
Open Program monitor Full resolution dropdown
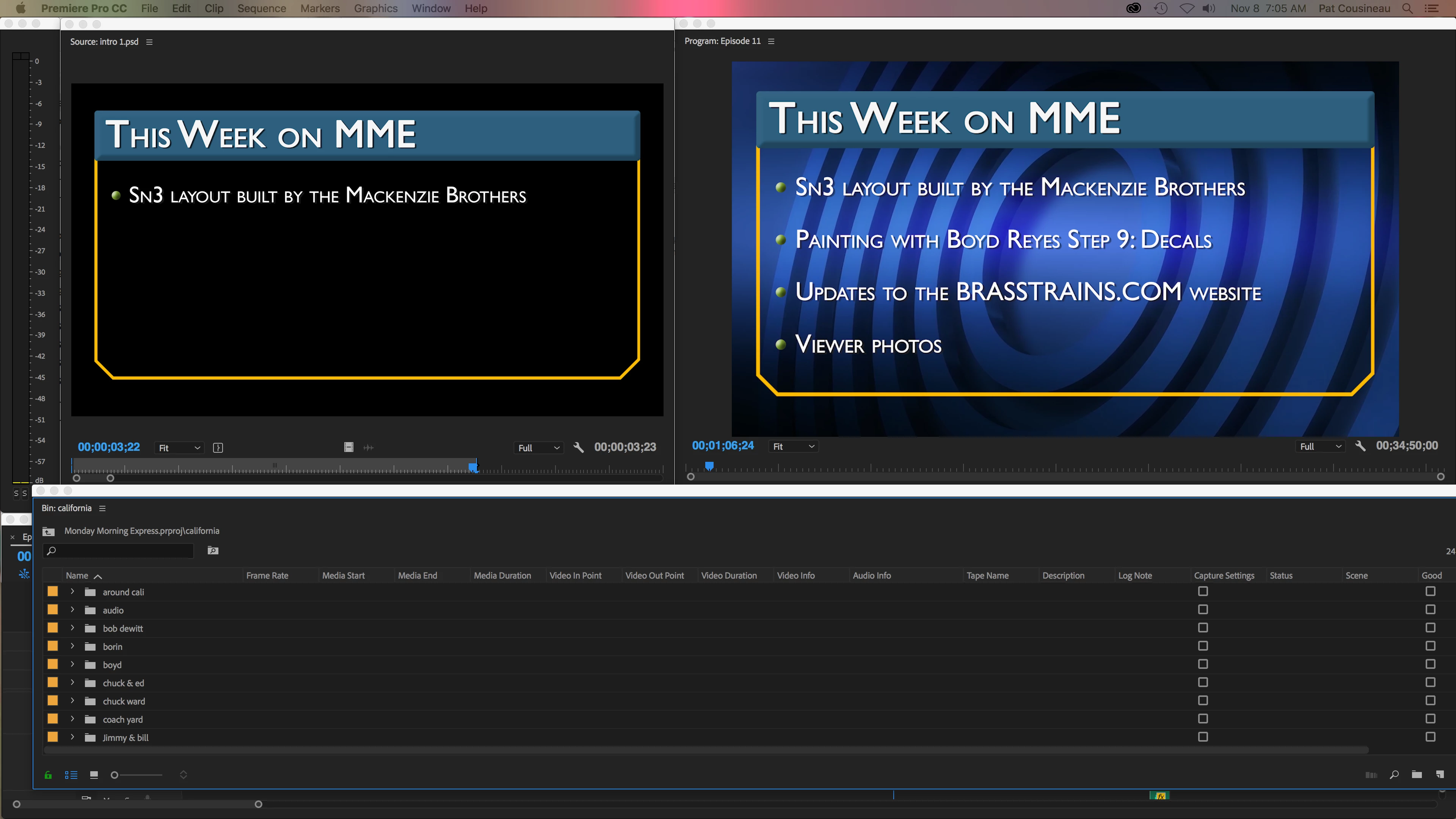point(1320,447)
